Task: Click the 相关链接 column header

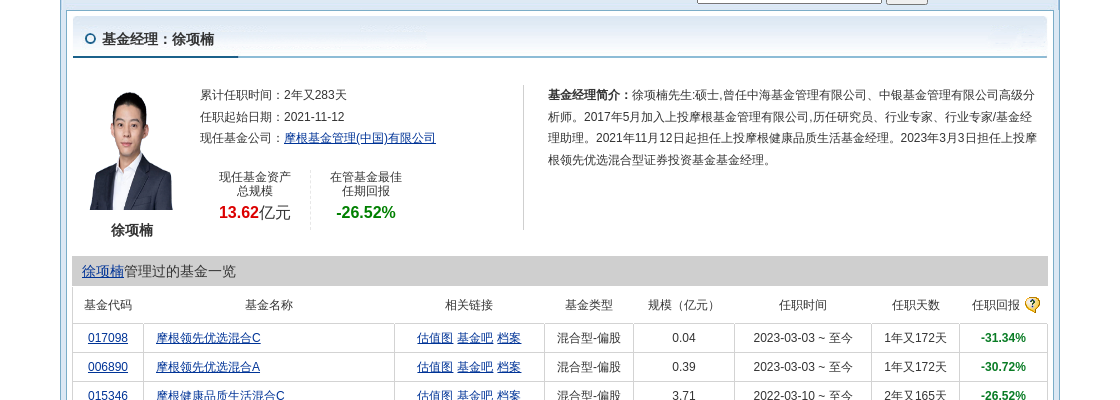Action: [x=469, y=305]
